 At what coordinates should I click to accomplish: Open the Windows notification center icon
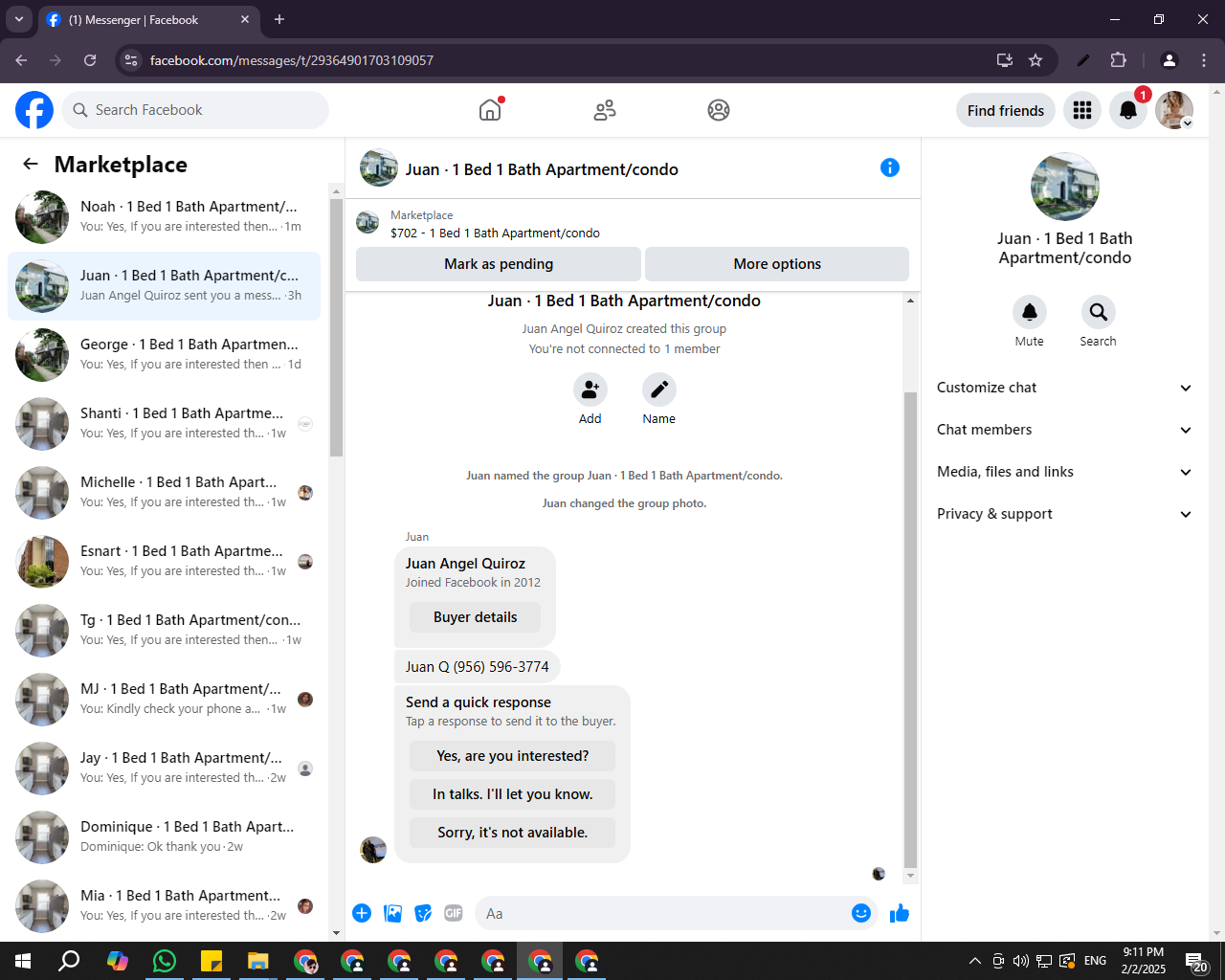1196,961
